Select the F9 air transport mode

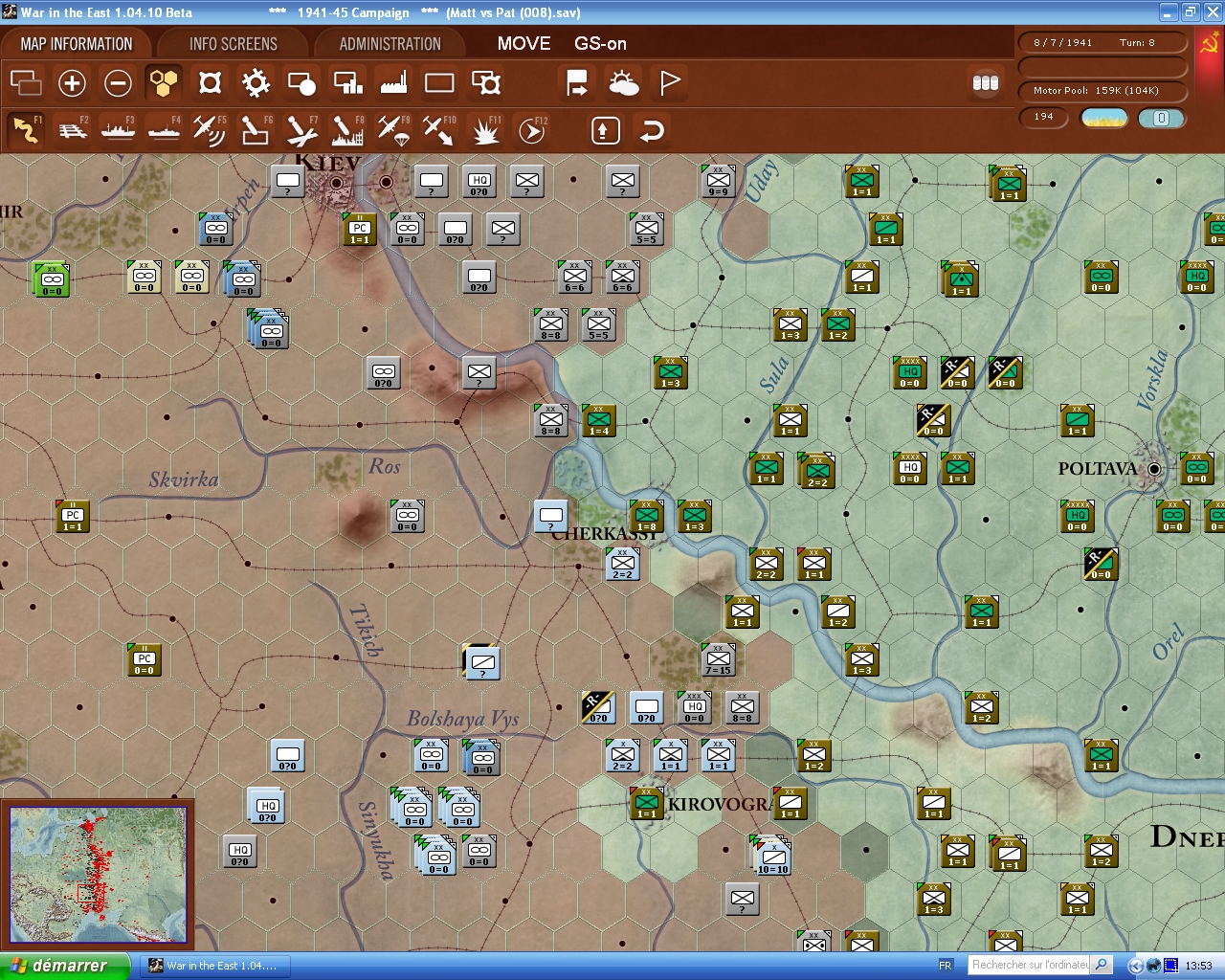tap(393, 130)
